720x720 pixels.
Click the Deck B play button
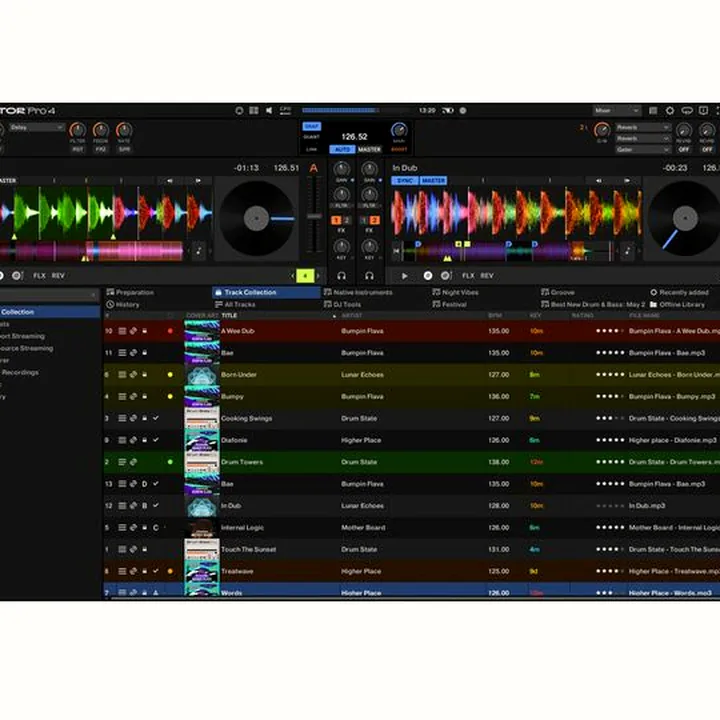point(404,276)
